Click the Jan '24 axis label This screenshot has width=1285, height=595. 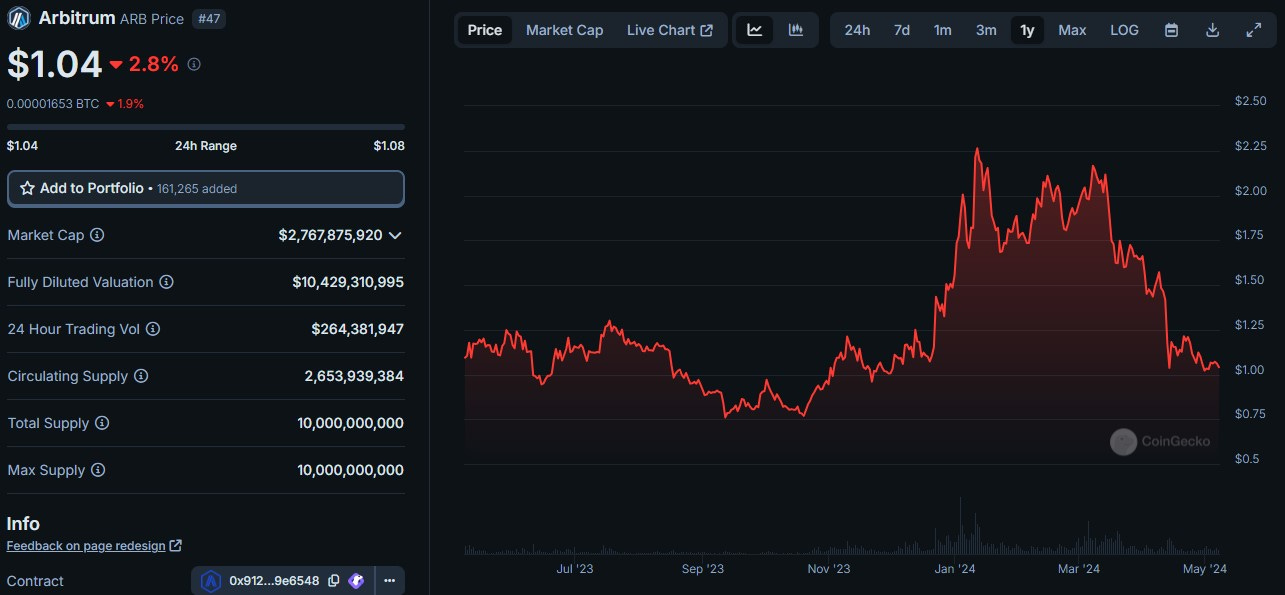pos(955,569)
